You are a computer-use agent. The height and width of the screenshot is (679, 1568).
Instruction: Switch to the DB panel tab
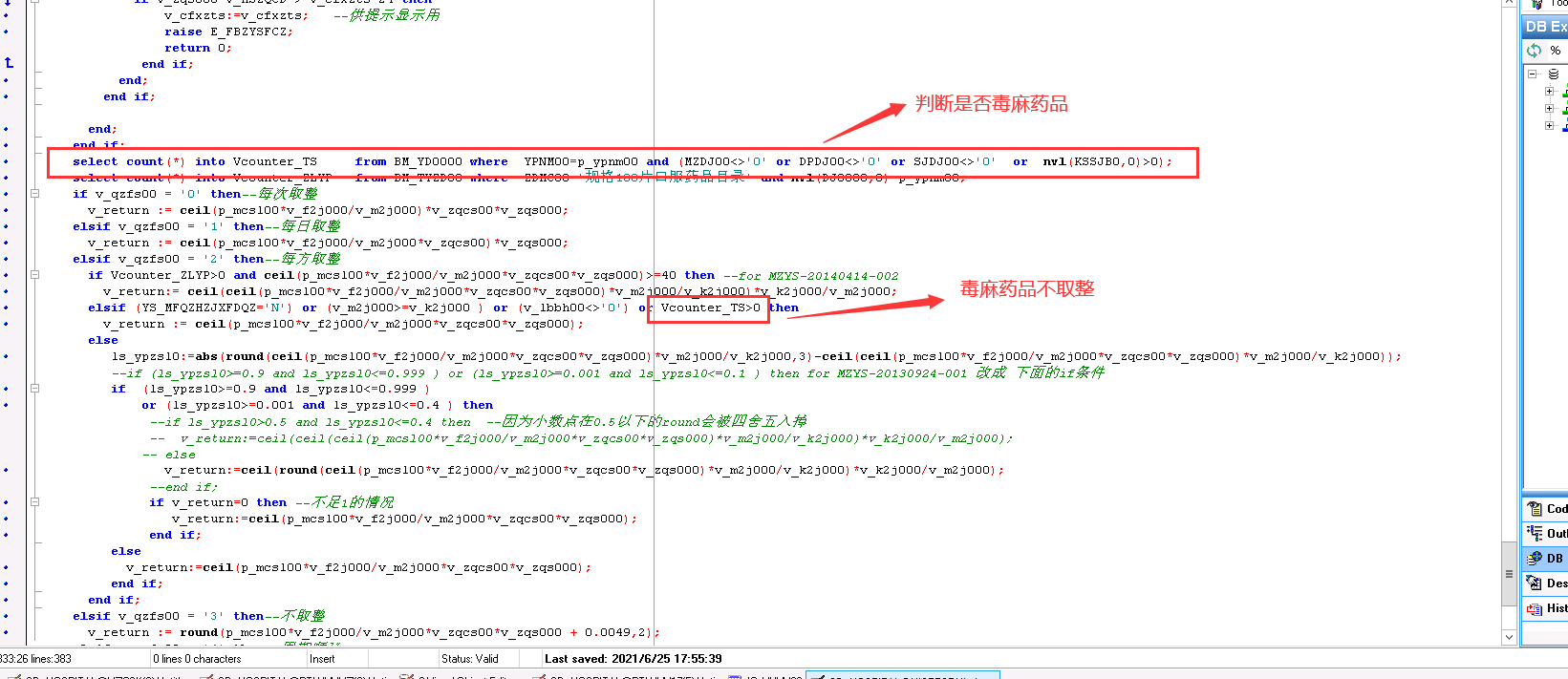1546,559
